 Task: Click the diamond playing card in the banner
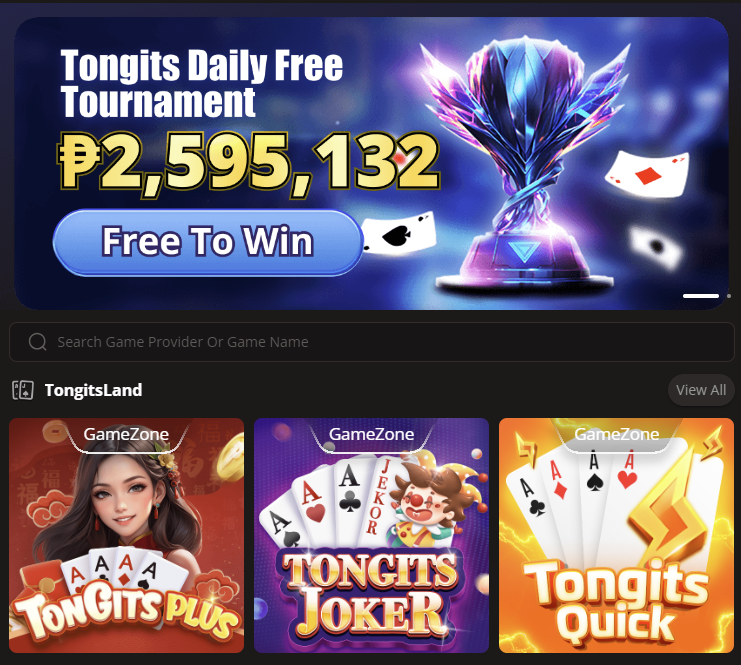(647, 174)
